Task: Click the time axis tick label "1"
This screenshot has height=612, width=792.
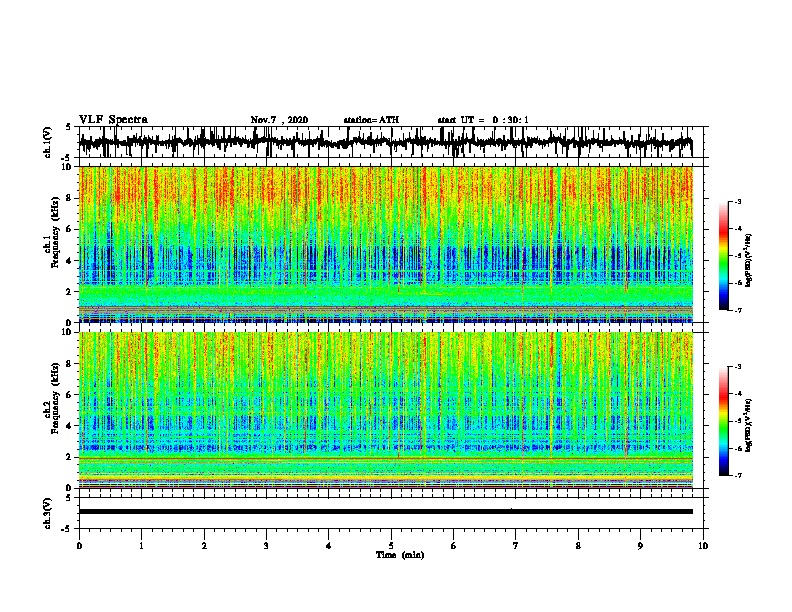Action: (141, 545)
